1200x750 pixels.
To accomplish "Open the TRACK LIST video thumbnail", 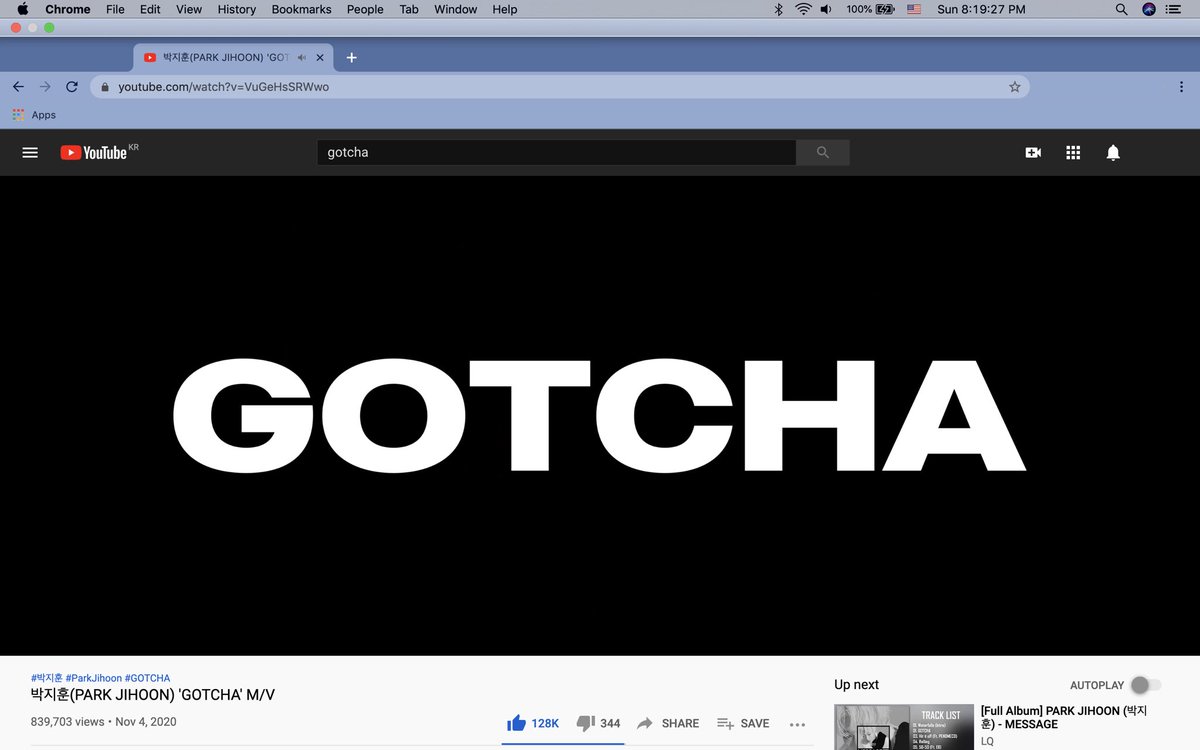I will (x=904, y=727).
